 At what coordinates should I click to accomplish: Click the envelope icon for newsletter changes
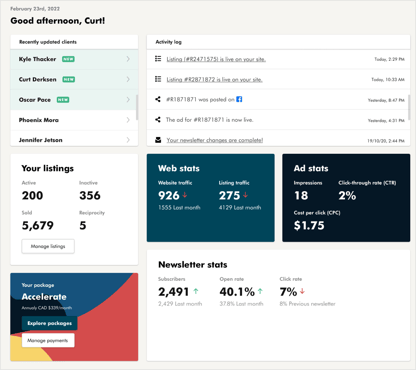(x=158, y=140)
